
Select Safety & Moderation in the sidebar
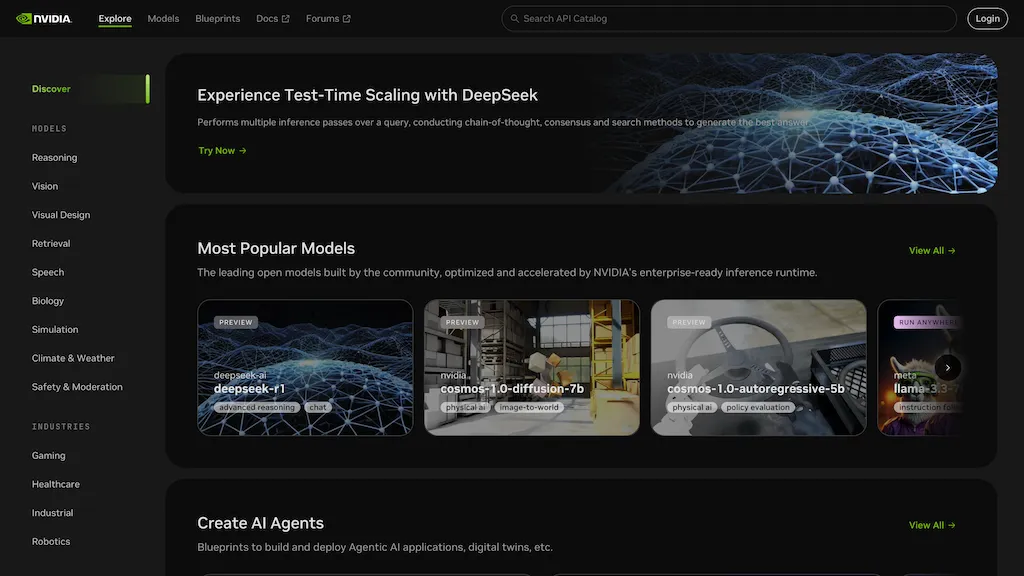pos(77,387)
